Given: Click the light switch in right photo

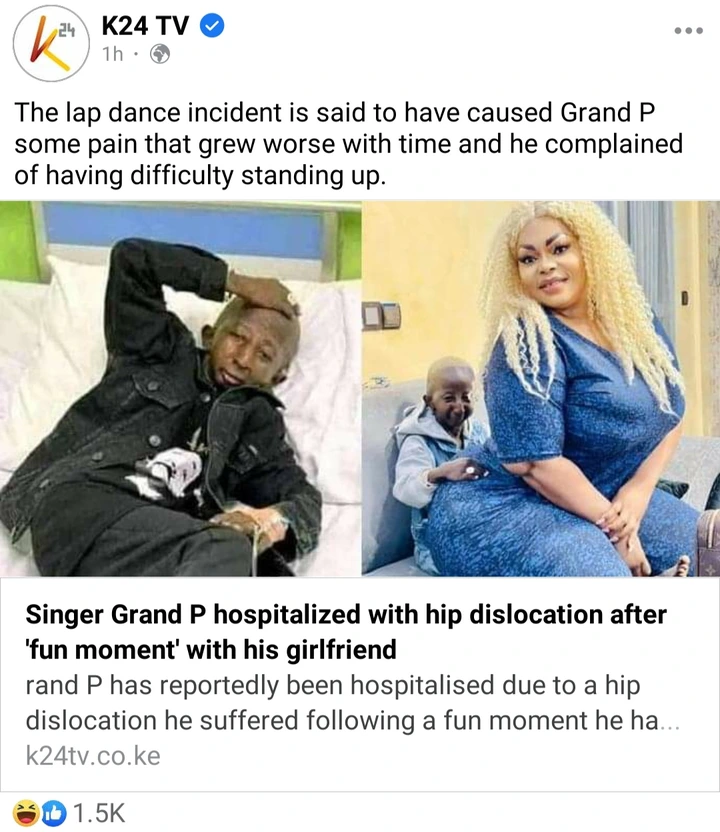Looking at the screenshot, I should [x=381, y=315].
